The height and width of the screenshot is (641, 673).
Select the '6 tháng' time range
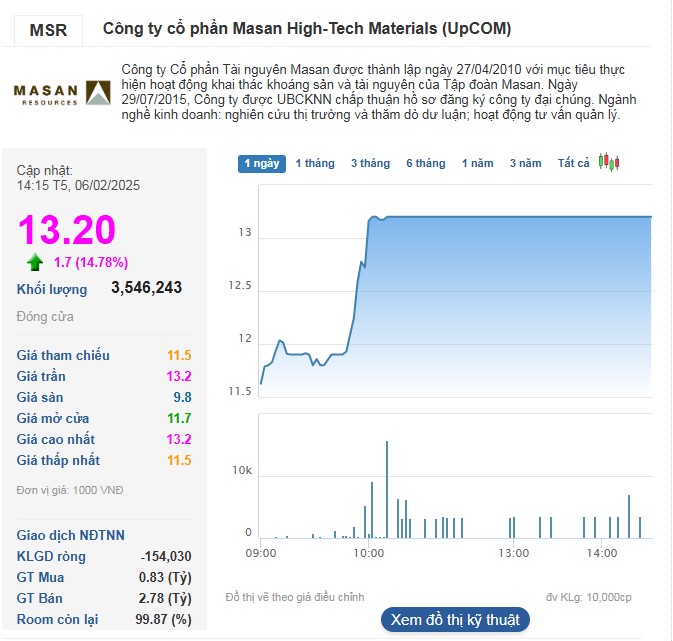pos(425,163)
